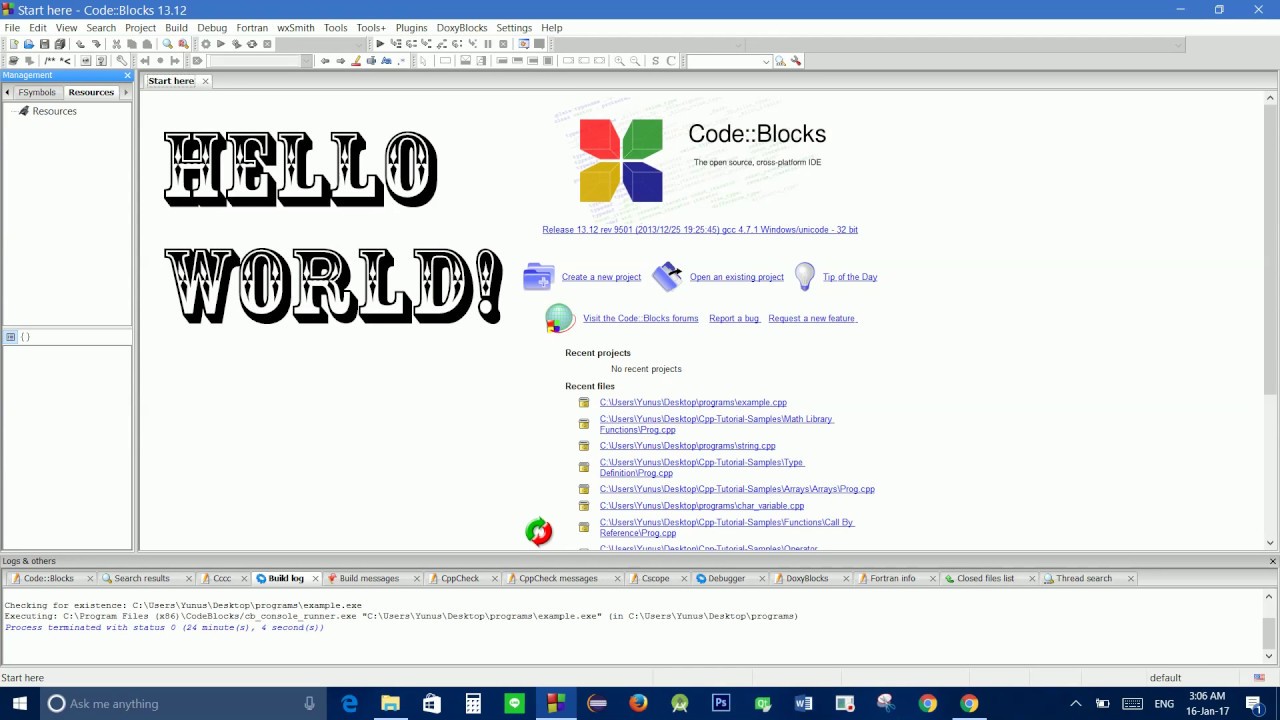Click the Abort build icon
1280x720 pixels.
267,44
